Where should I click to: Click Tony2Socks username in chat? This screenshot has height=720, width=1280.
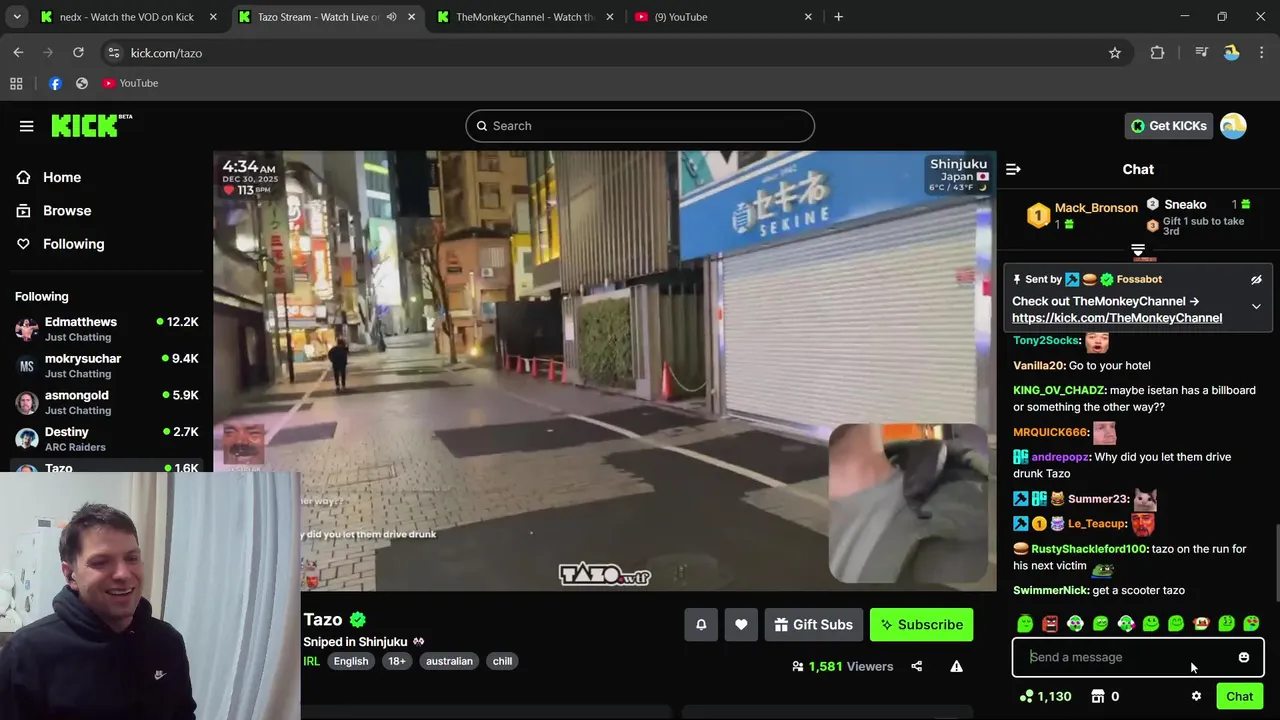click(1046, 341)
